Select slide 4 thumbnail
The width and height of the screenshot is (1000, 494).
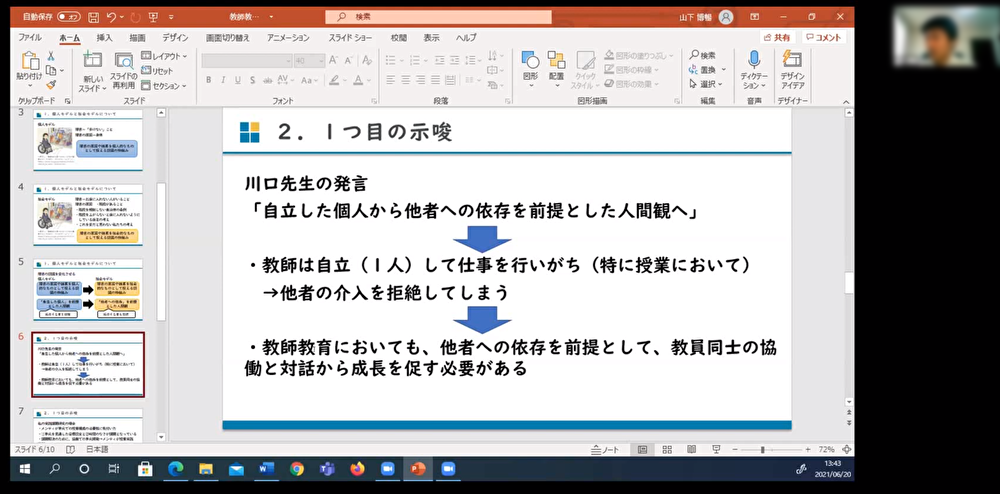(x=88, y=214)
